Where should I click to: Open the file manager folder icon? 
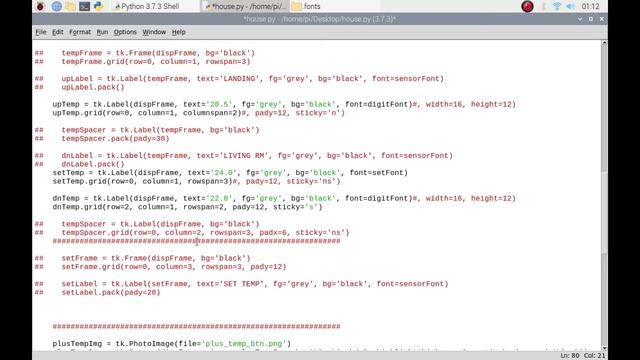click(70, 6)
